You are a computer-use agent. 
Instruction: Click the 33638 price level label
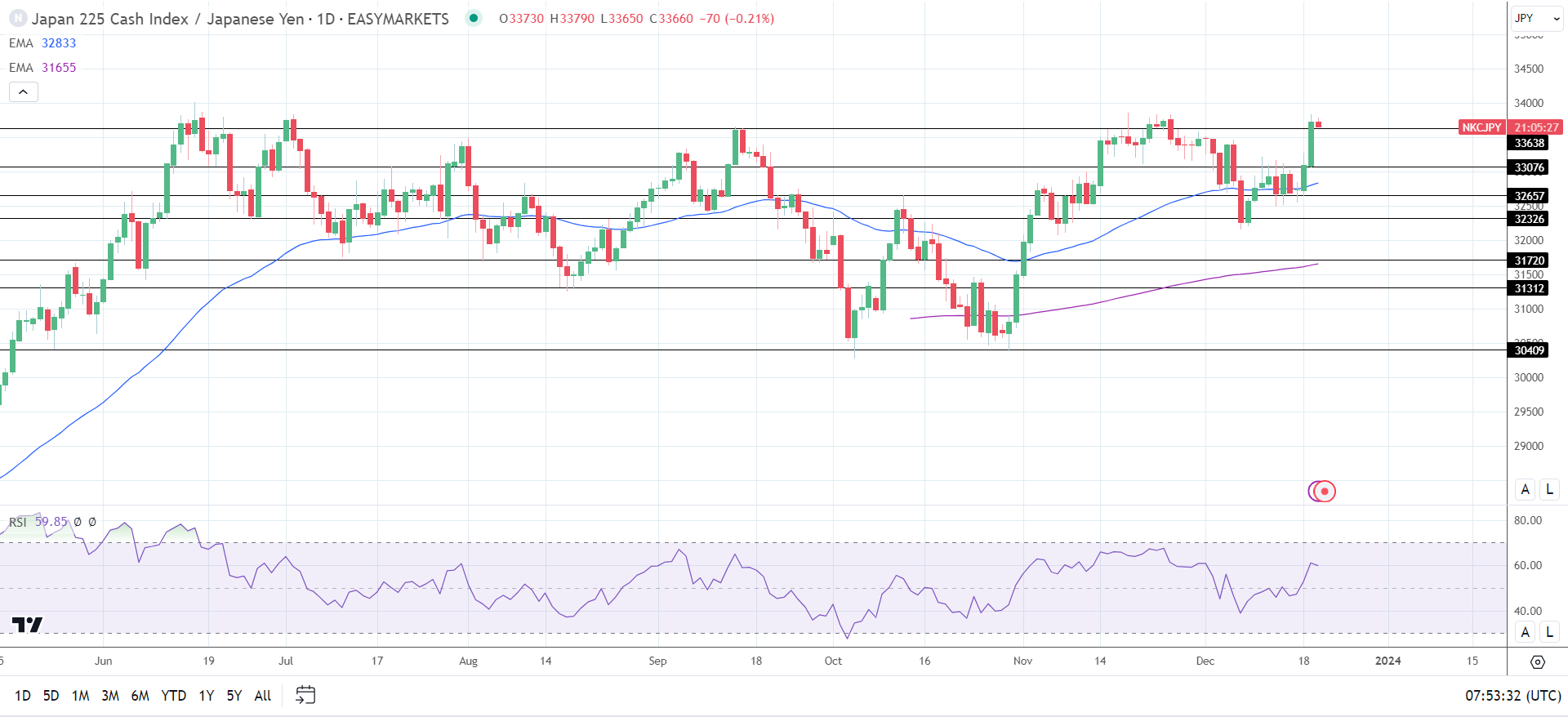pyautogui.click(x=1529, y=143)
